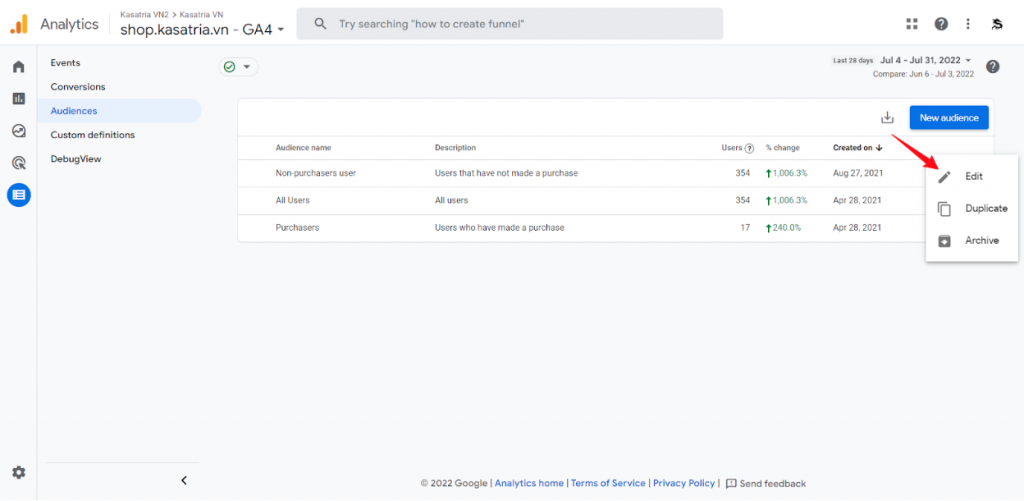Viewport: 1024px width, 501px height.
Task: Open the date range dropdown Jul 4 - Jul 31
Action: click(925, 60)
